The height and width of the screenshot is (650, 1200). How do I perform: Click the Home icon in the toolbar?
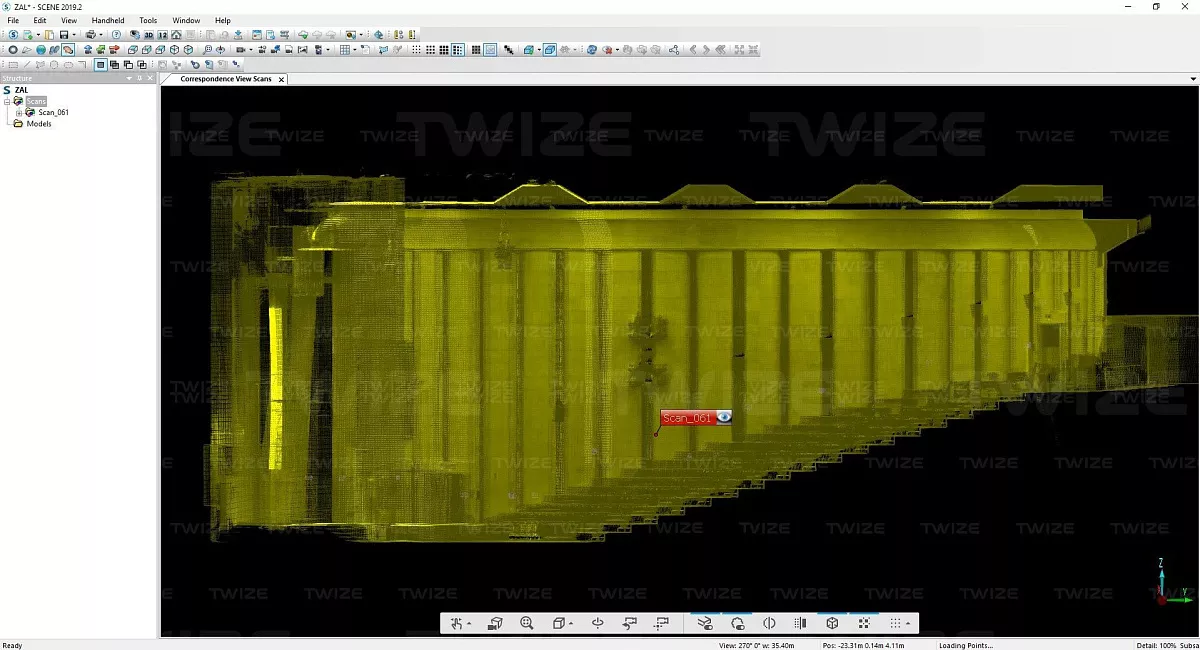coord(176,35)
